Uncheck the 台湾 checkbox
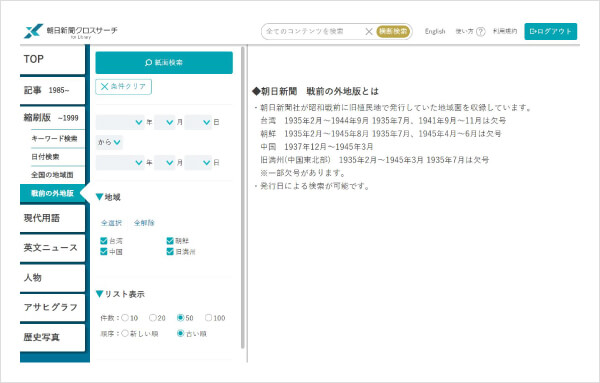The image size is (600, 383). (103, 241)
